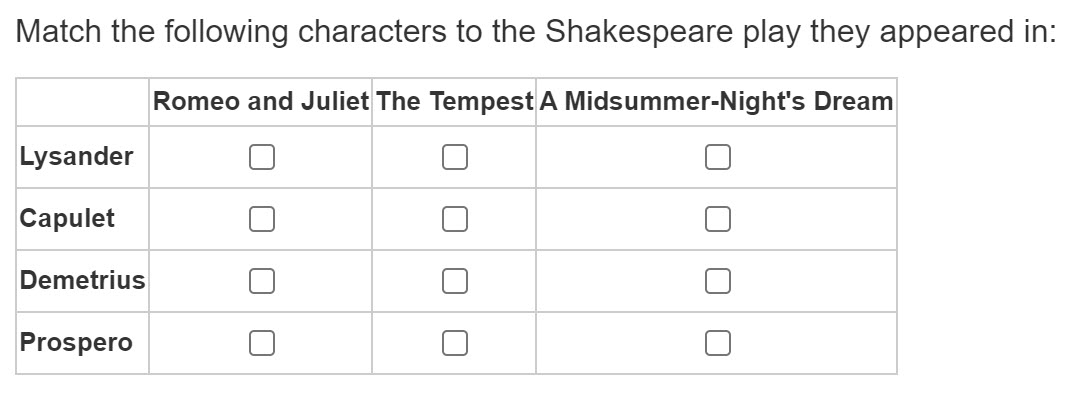Select Demetrius in The Tempest column
This screenshot has height=405, width=1075.
tap(454, 281)
